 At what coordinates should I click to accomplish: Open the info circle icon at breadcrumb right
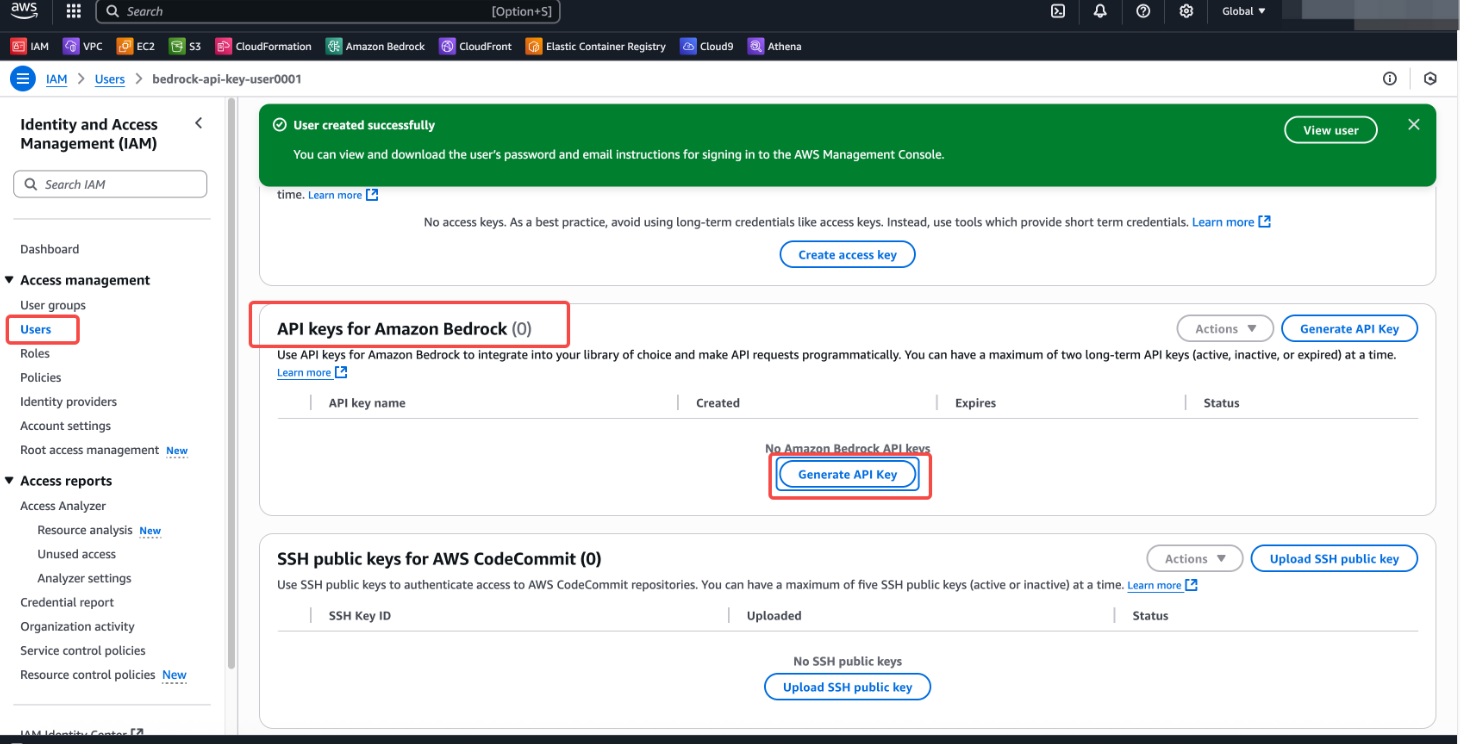pyautogui.click(x=1389, y=79)
